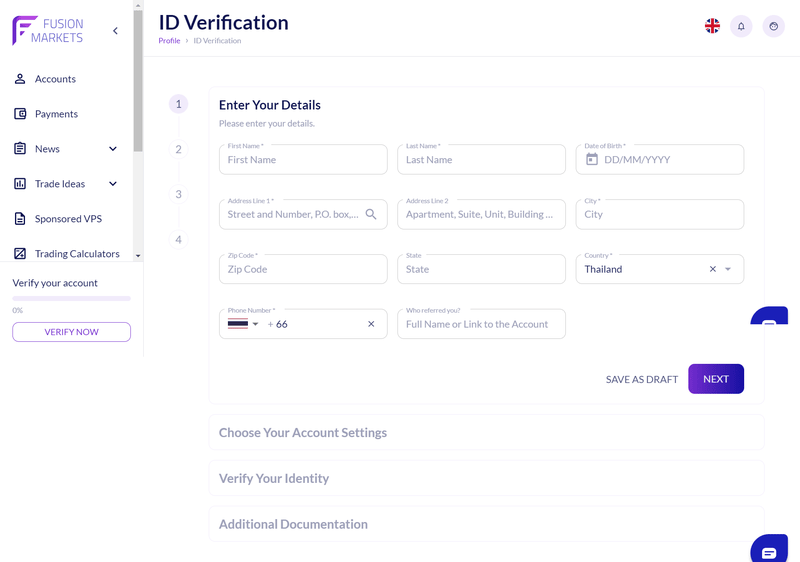Click the First Name input field
This screenshot has height=562, width=800.
coord(303,160)
